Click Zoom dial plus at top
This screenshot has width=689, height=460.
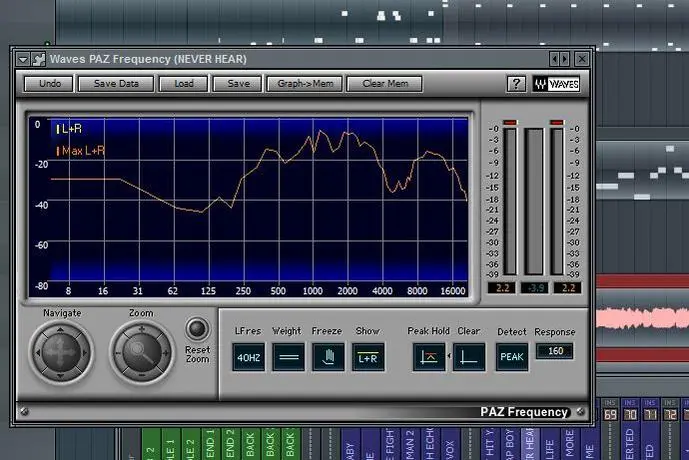point(141,329)
